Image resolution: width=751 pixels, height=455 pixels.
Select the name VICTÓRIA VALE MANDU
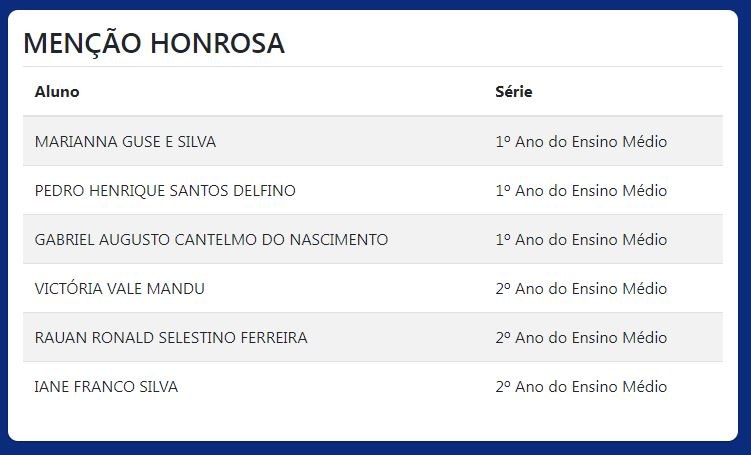119,289
